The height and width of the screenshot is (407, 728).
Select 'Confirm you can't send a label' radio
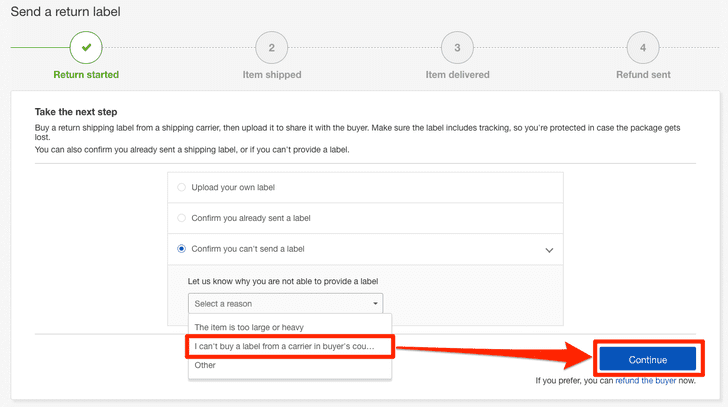click(x=182, y=249)
